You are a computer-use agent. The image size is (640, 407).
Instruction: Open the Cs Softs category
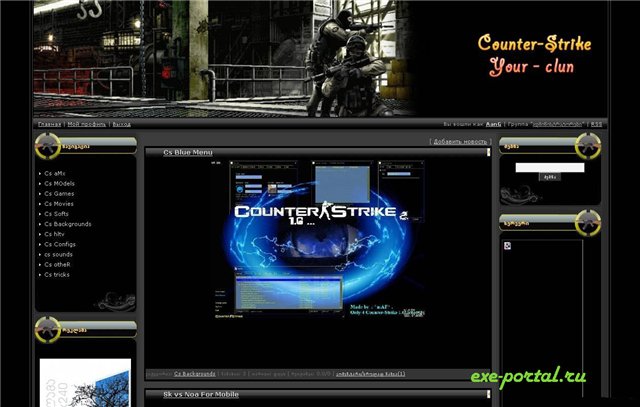coord(56,214)
